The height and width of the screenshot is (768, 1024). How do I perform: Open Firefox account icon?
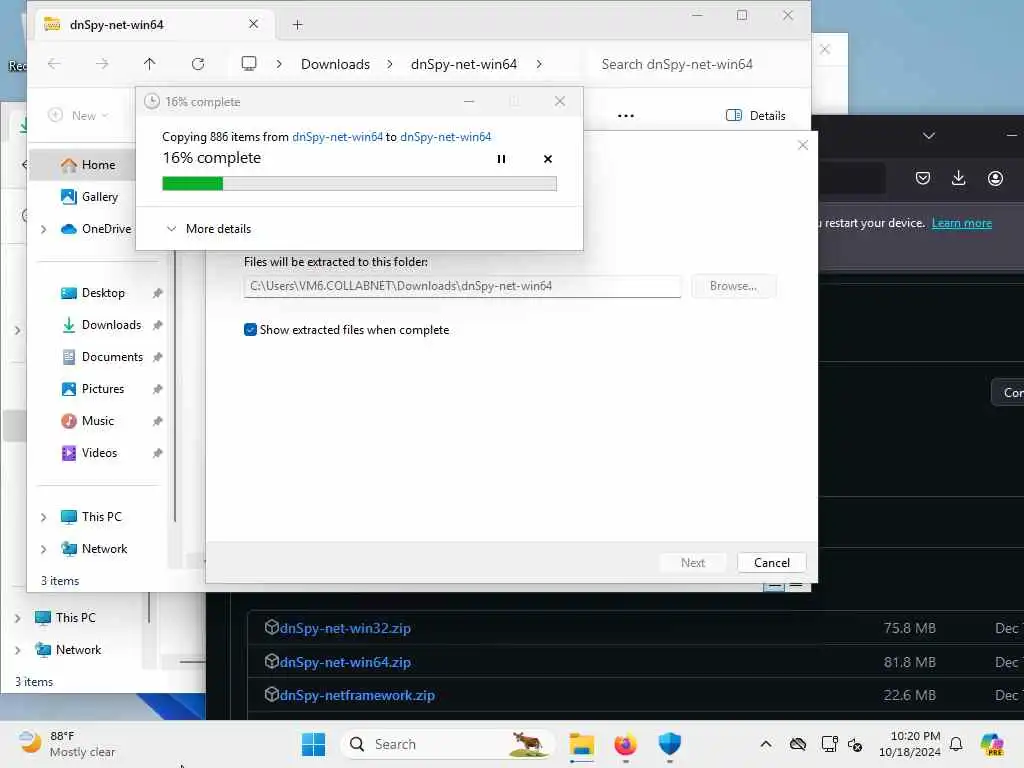995,178
